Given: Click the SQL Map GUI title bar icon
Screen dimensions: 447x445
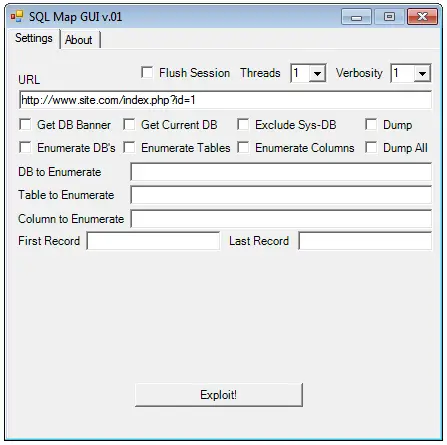Looking at the screenshot, I should pyautogui.click(x=17, y=16).
